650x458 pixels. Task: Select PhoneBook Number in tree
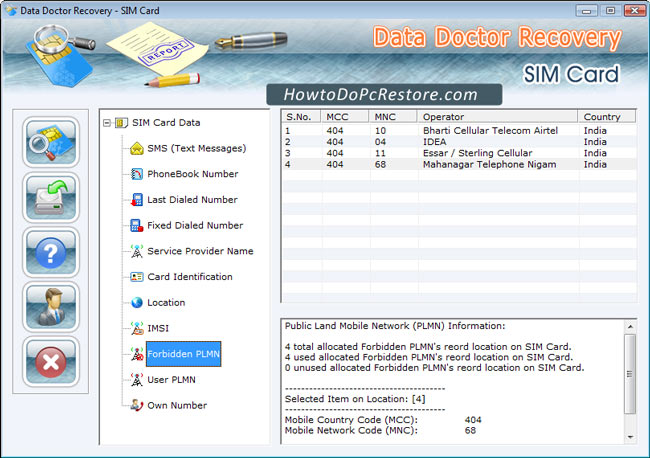pos(193,174)
